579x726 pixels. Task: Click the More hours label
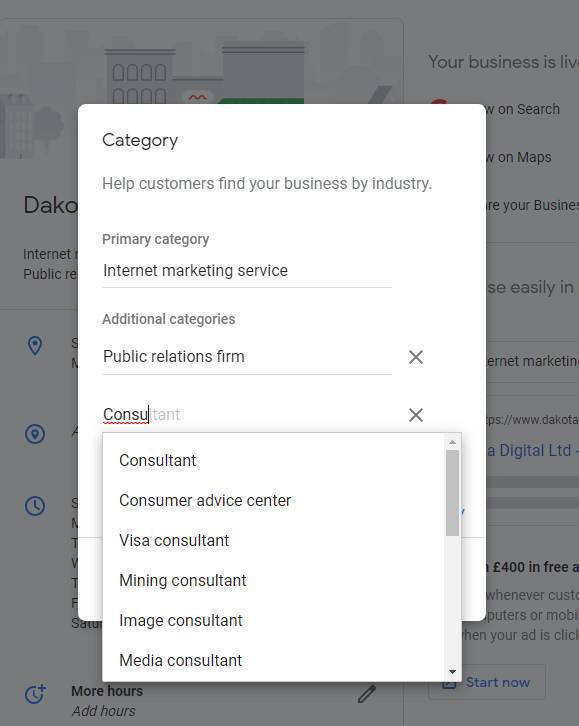coord(107,691)
